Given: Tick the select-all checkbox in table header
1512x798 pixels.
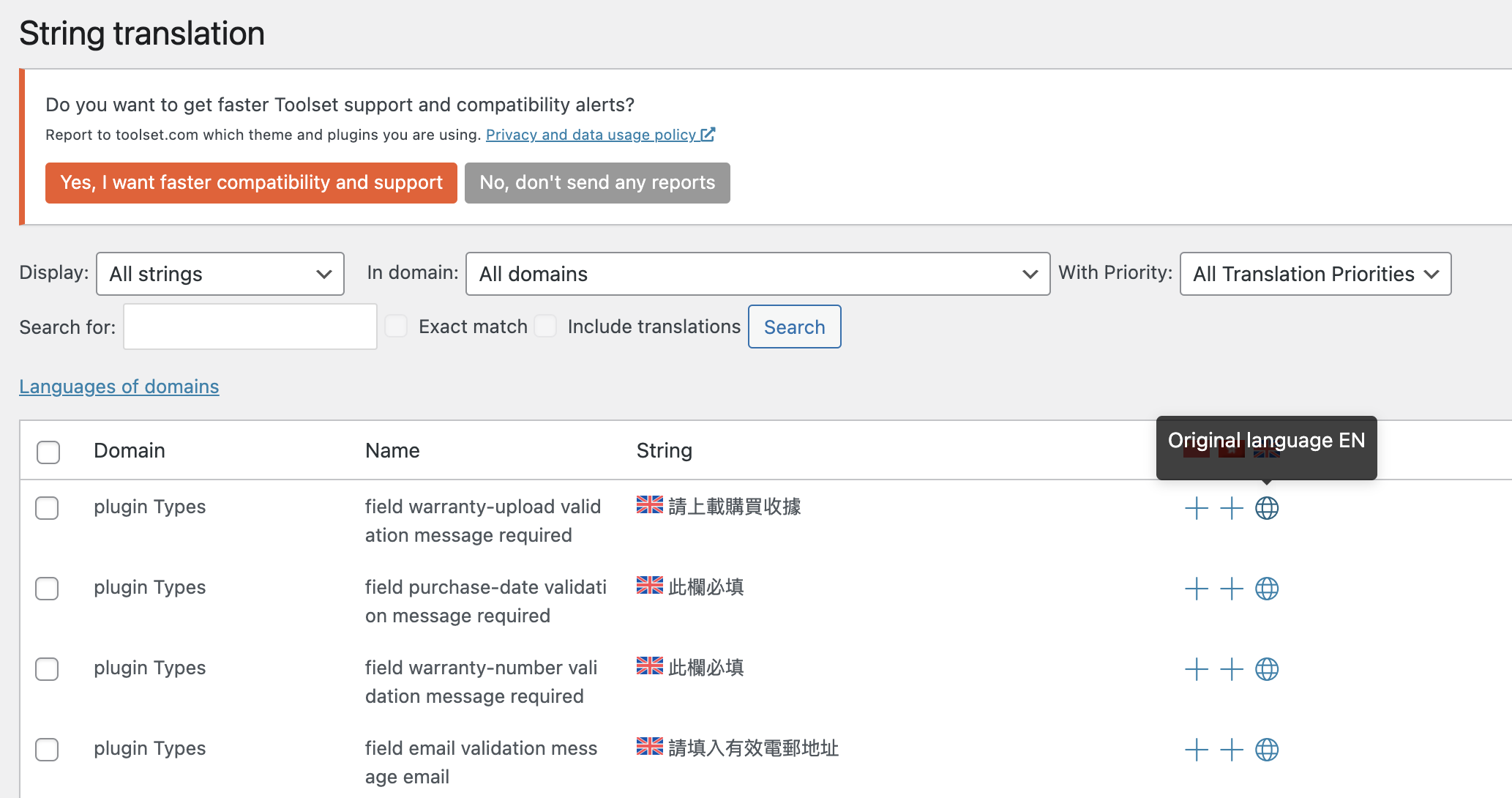Looking at the screenshot, I should pos(48,452).
